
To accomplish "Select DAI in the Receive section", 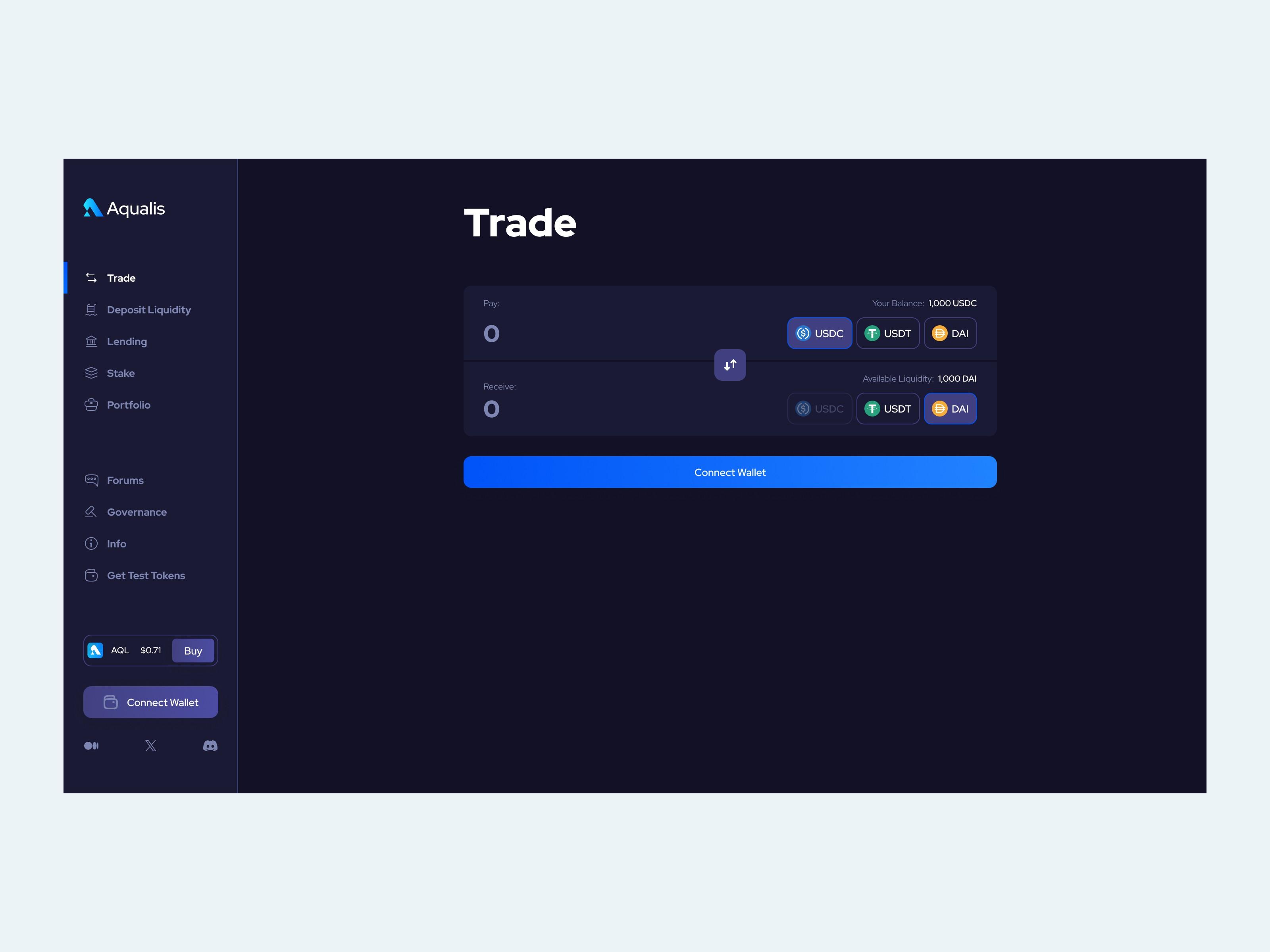I will (x=950, y=409).
